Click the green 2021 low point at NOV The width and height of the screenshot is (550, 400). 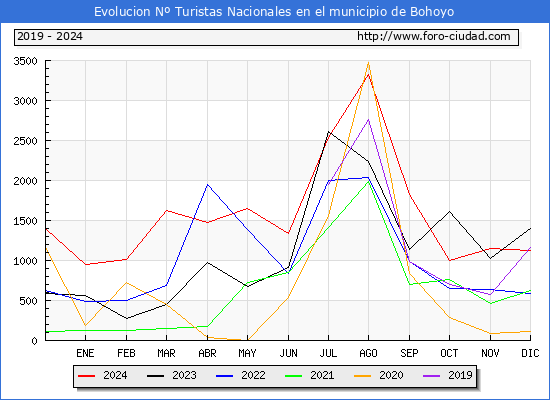pyautogui.click(x=490, y=303)
